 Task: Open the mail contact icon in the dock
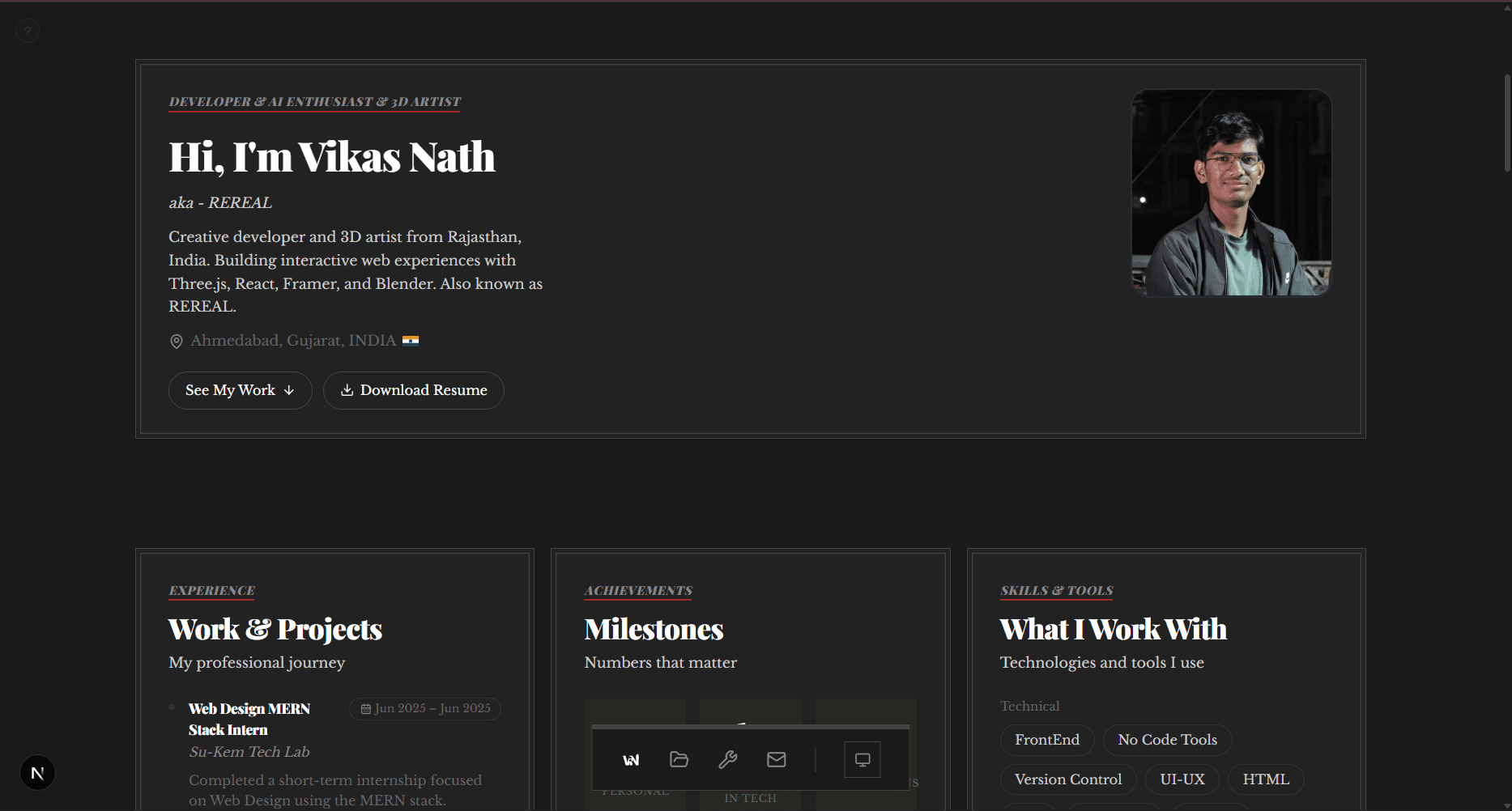point(776,759)
